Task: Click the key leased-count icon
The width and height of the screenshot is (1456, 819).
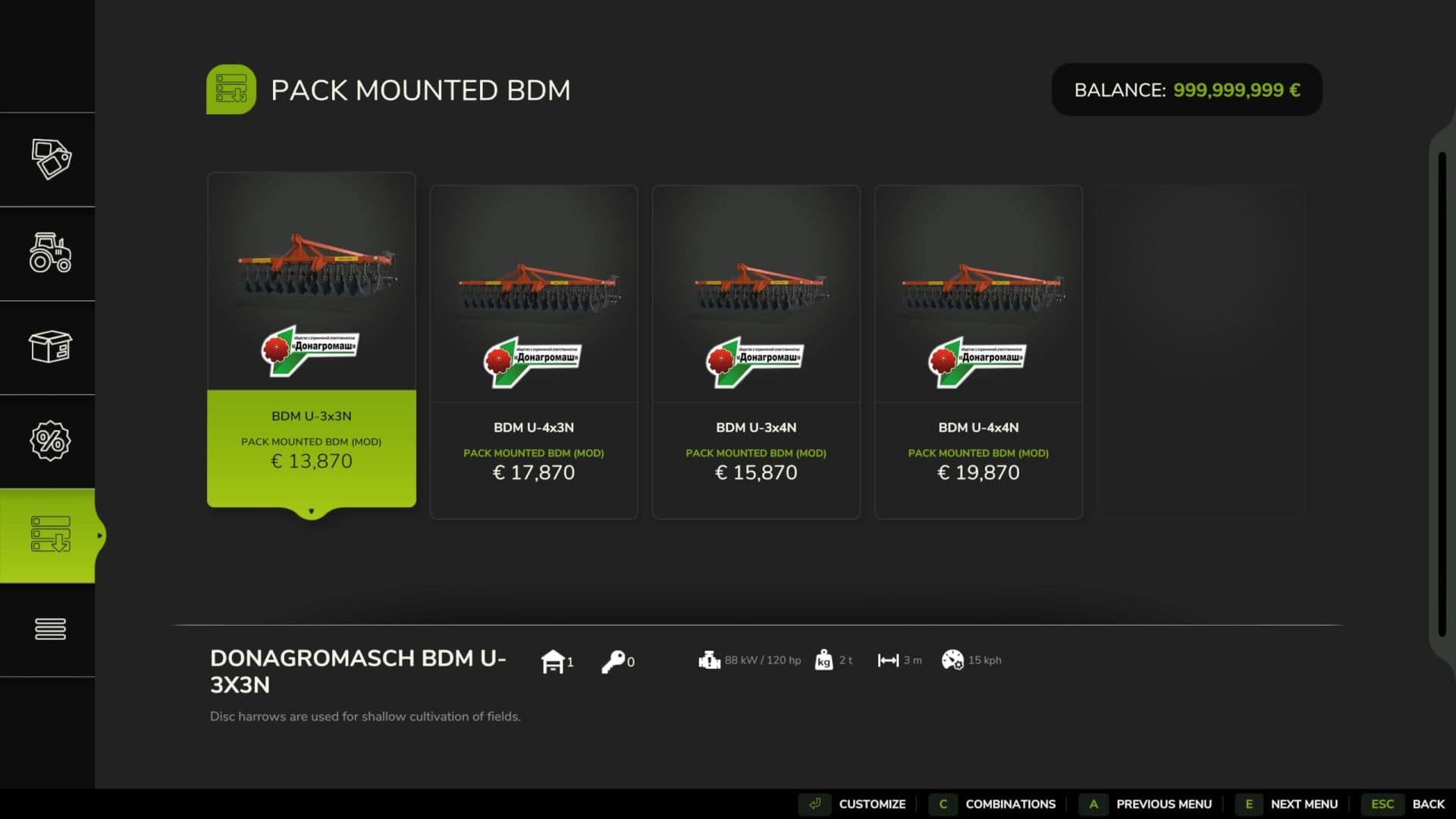Action: [613, 661]
